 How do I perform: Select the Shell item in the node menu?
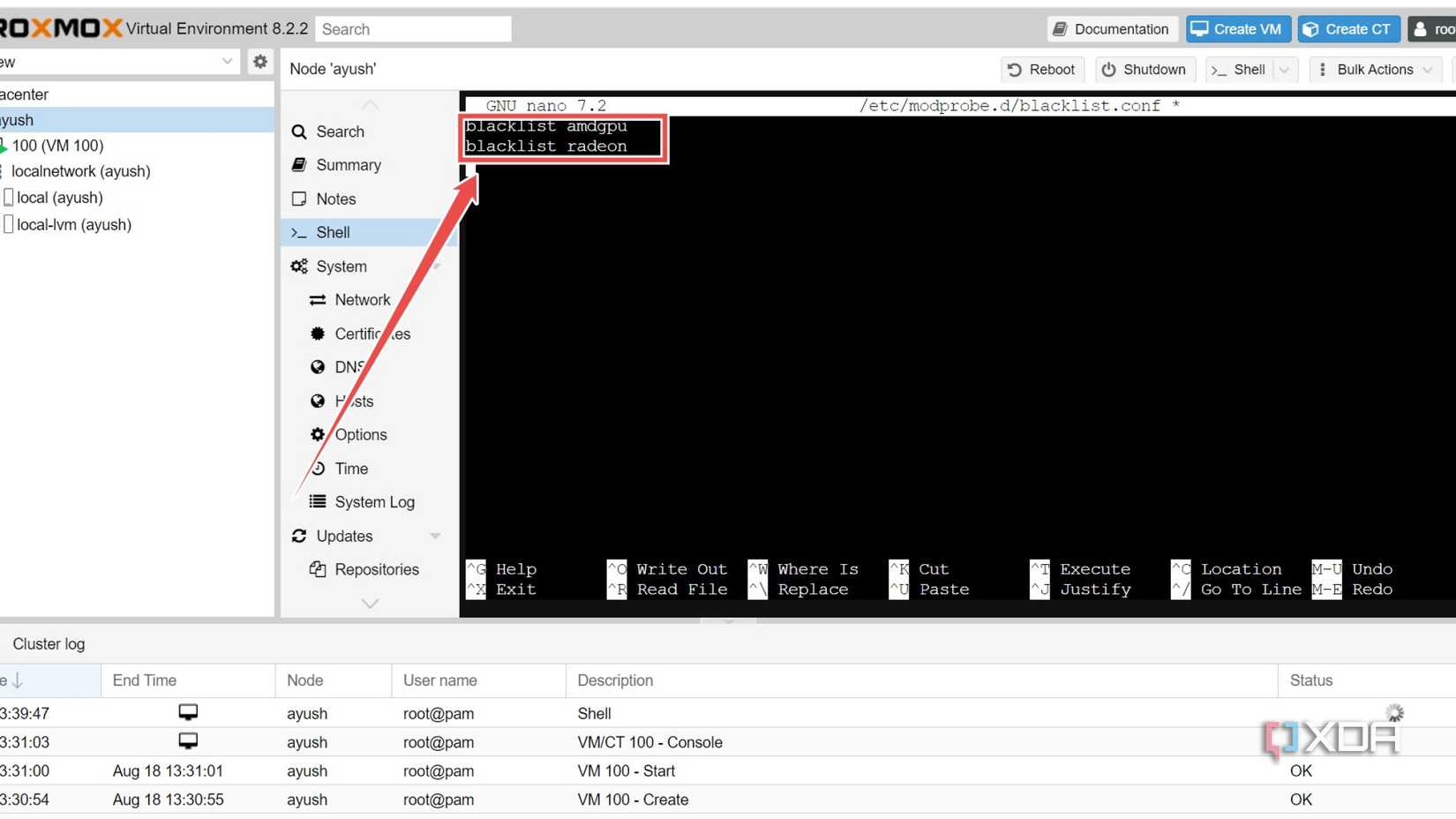pos(369,232)
